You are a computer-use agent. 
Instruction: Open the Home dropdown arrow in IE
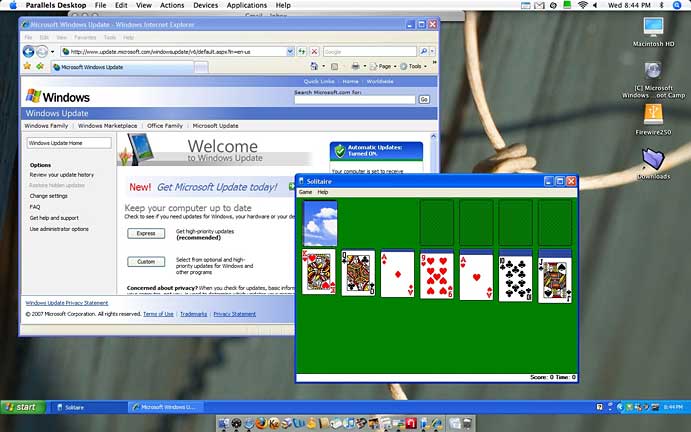323,67
